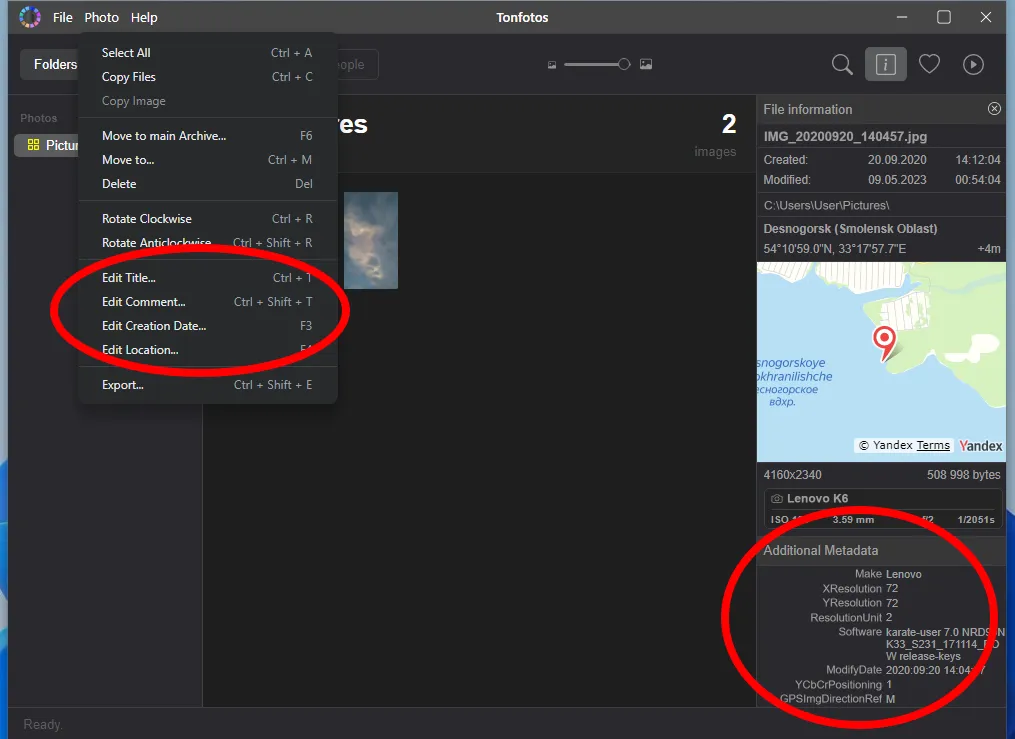Image resolution: width=1015 pixels, height=739 pixels.
Task: Click the small thumbnail size icon
Action: click(x=552, y=65)
